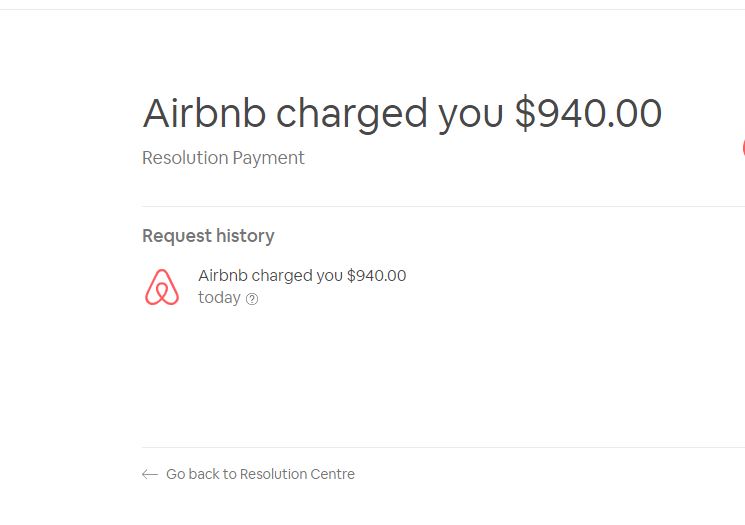This screenshot has height=525, width=745.
Task: Click the Request history section heading
Action: pos(209,236)
